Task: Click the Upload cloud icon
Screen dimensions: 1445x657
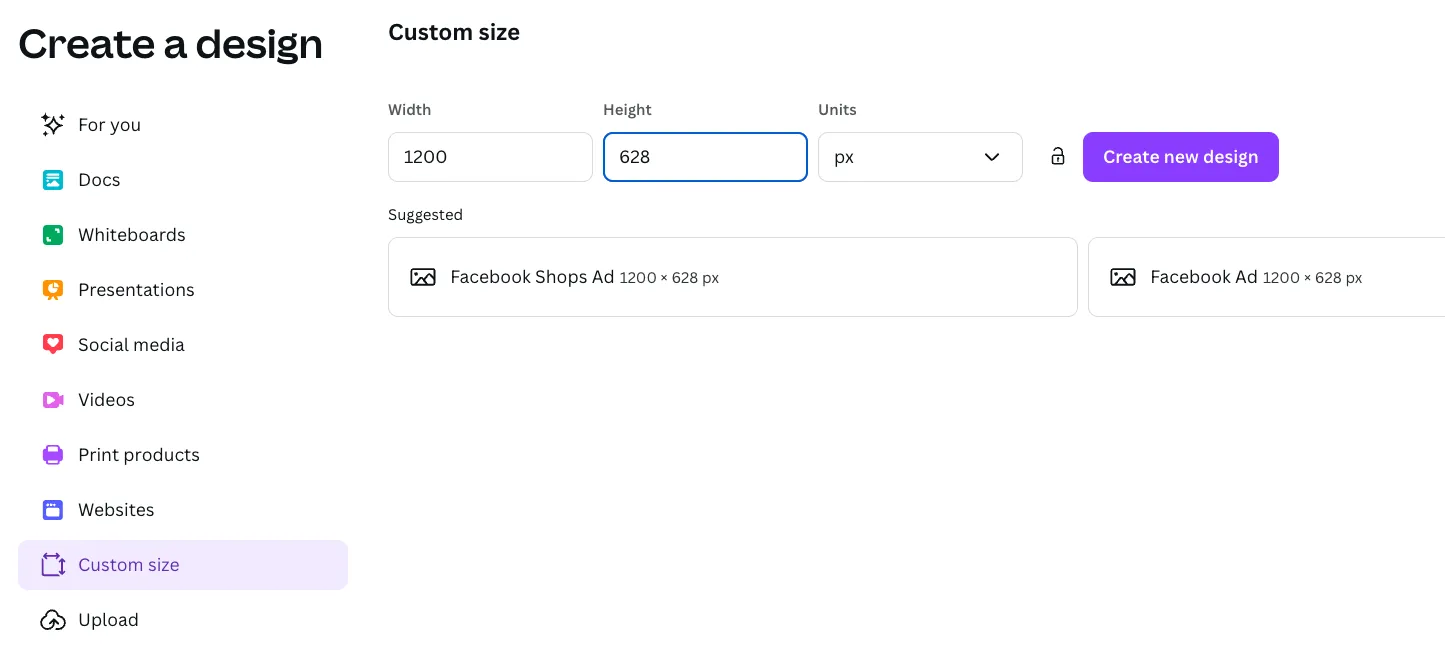Action: (x=52, y=619)
